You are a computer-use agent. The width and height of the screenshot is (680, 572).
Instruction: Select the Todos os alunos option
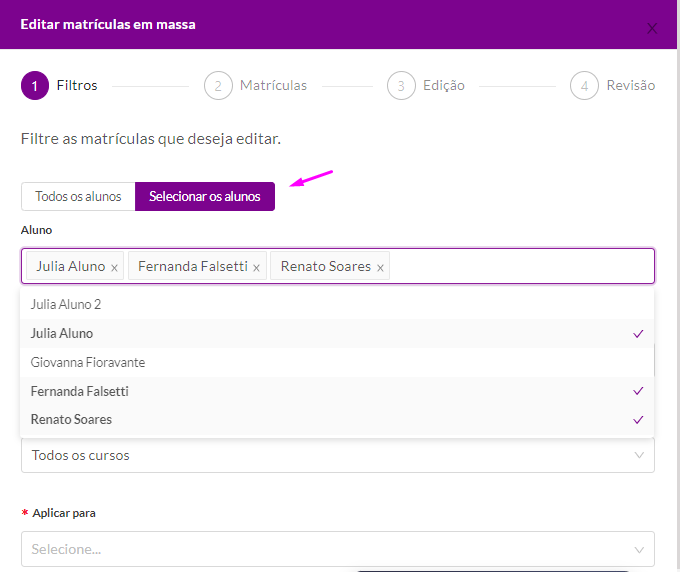(x=78, y=196)
